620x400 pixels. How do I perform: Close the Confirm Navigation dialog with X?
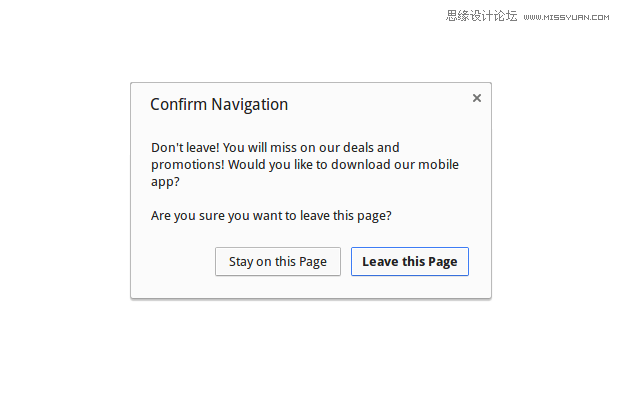pos(477,98)
